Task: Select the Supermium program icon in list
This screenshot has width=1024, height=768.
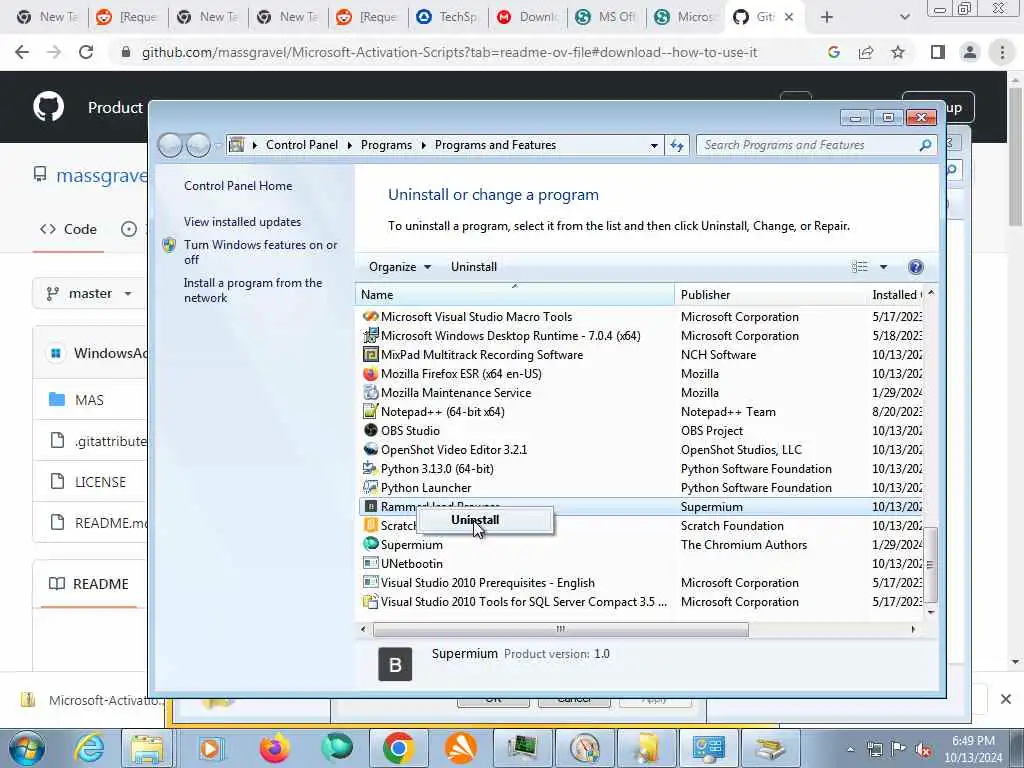Action: [370, 544]
